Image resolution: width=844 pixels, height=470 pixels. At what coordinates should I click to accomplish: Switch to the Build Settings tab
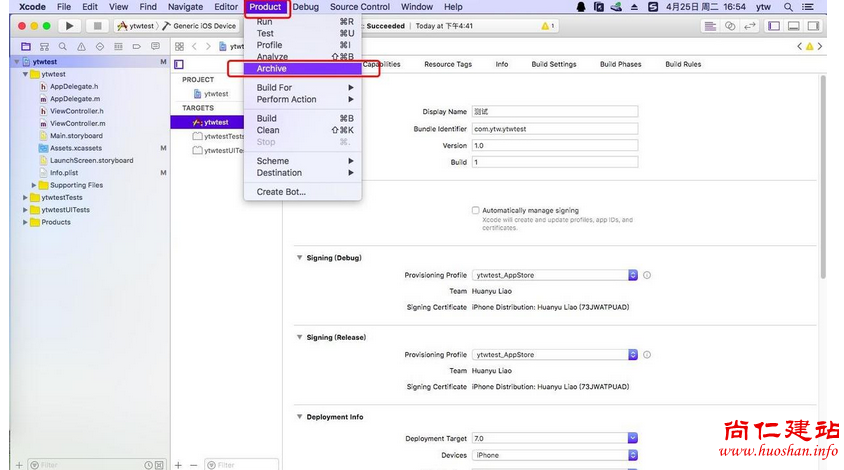[553, 64]
